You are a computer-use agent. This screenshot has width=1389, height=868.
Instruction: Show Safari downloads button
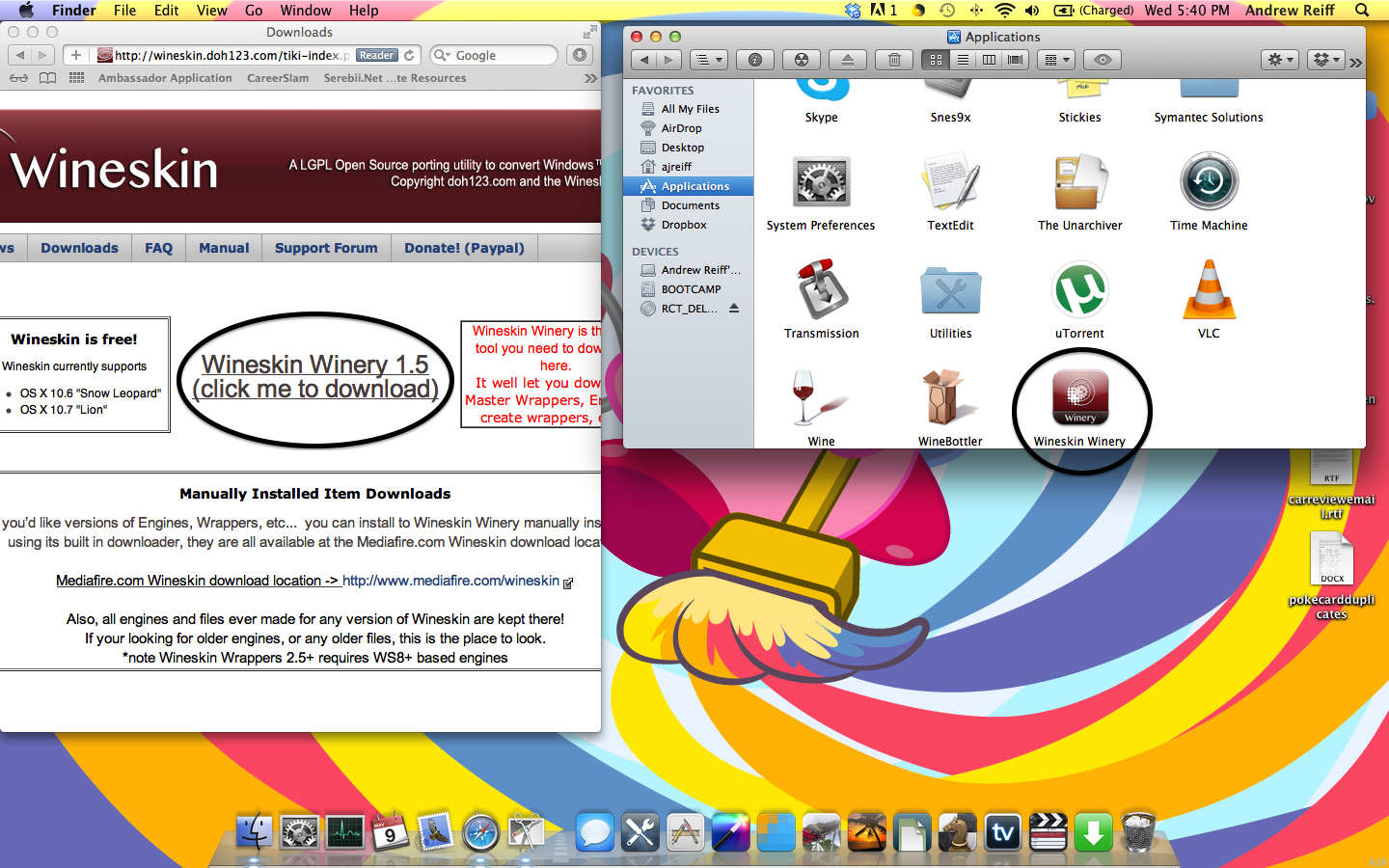point(580,55)
